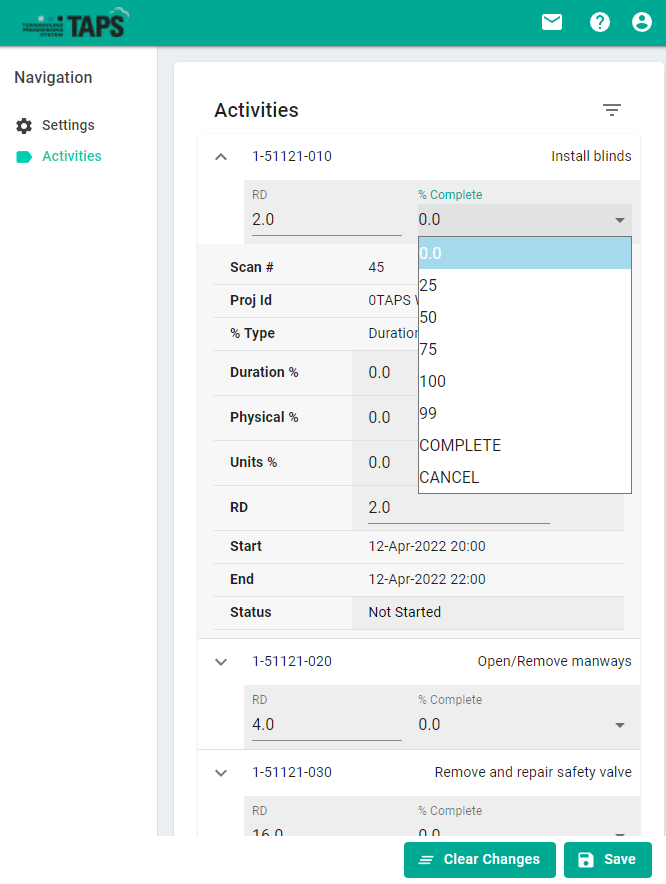
Task: Click the Clear Changes button
Action: tap(479, 860)
